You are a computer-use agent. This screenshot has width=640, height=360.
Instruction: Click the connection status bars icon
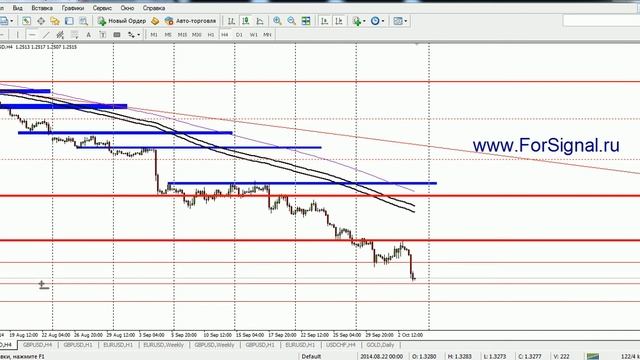[593, 356]
